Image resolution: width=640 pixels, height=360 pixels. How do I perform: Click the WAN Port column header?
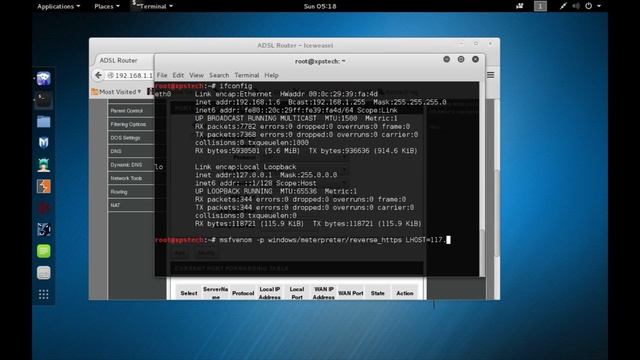(x=351, y=293)
